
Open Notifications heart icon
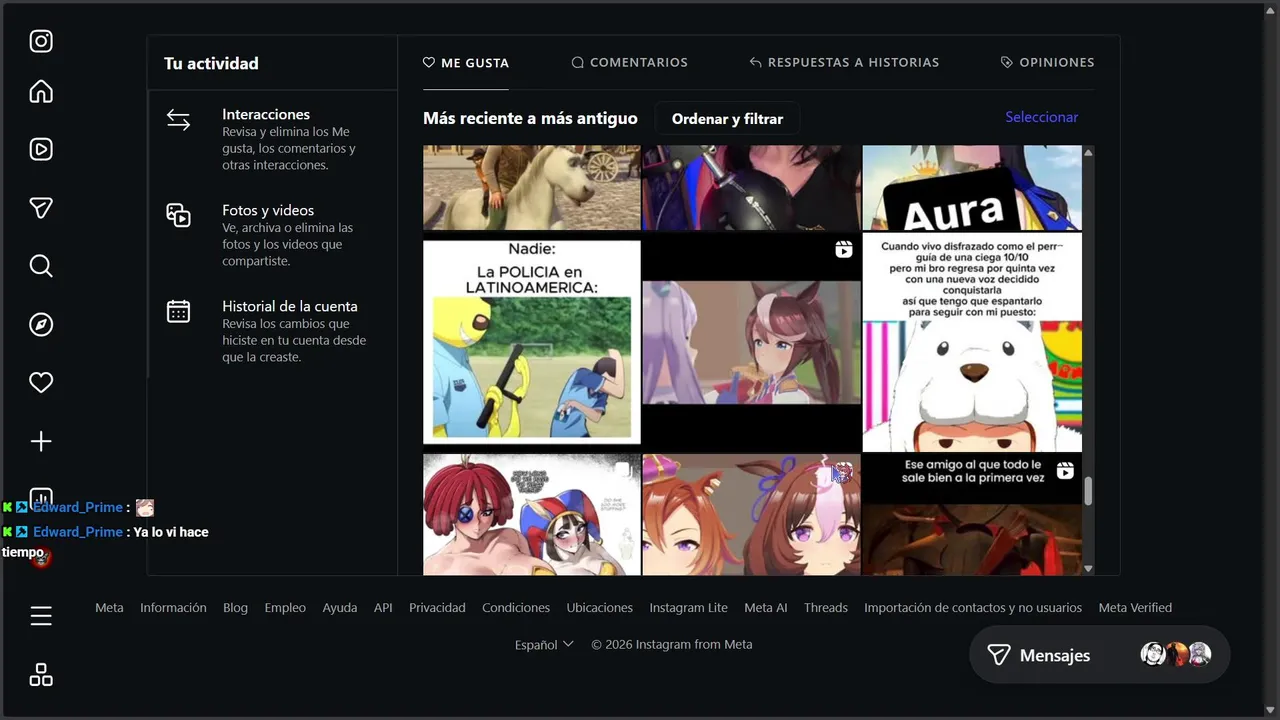tap(41, 383)
